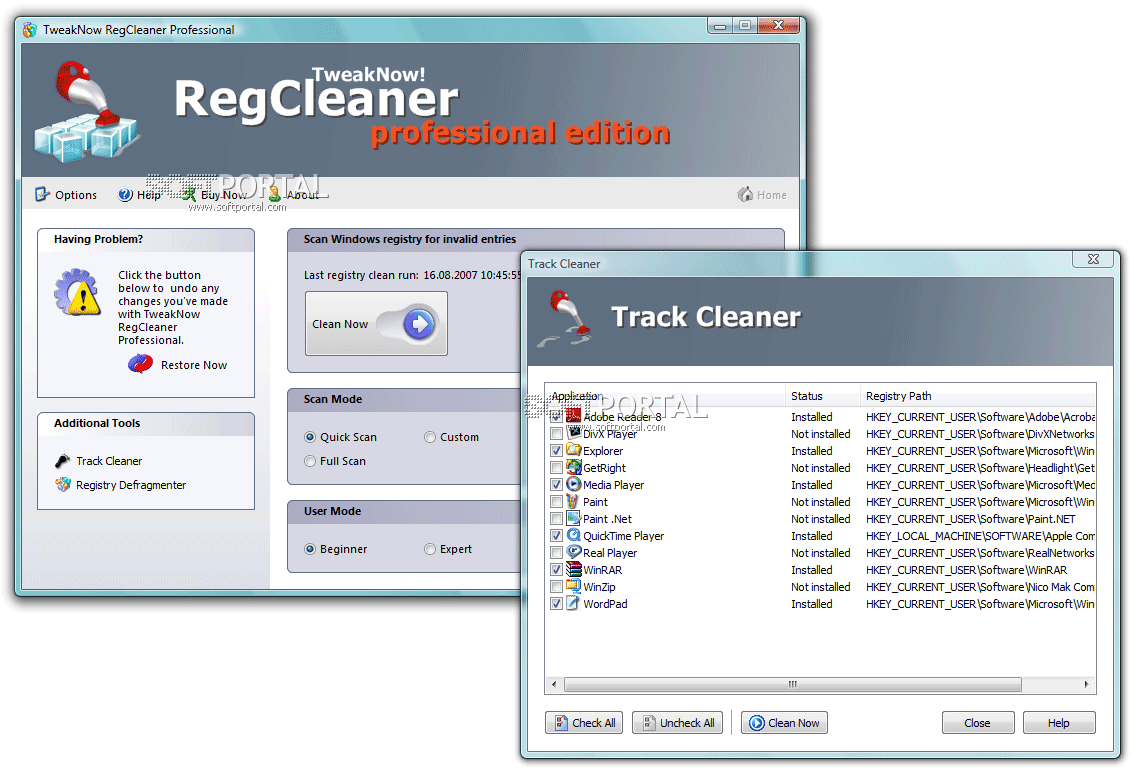Screen dimensions: 1132x774
Task: Close the Track Cleaner dialog window
Action: [x=1093, y=258]
